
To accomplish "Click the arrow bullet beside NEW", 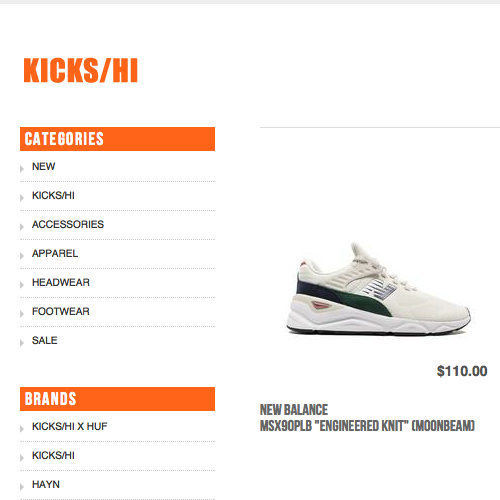I will (x=22, y=169).
